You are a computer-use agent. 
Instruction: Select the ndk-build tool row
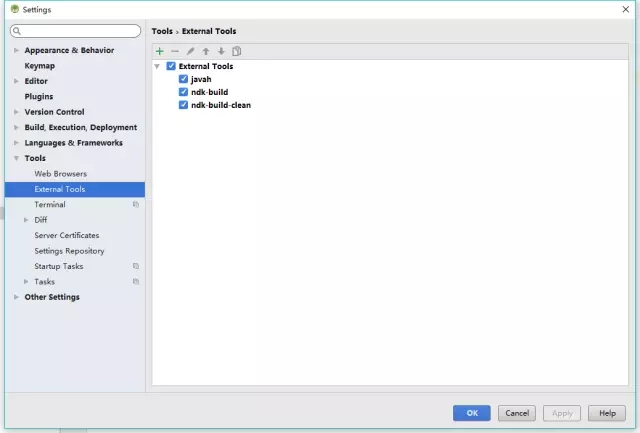point(209,92)
